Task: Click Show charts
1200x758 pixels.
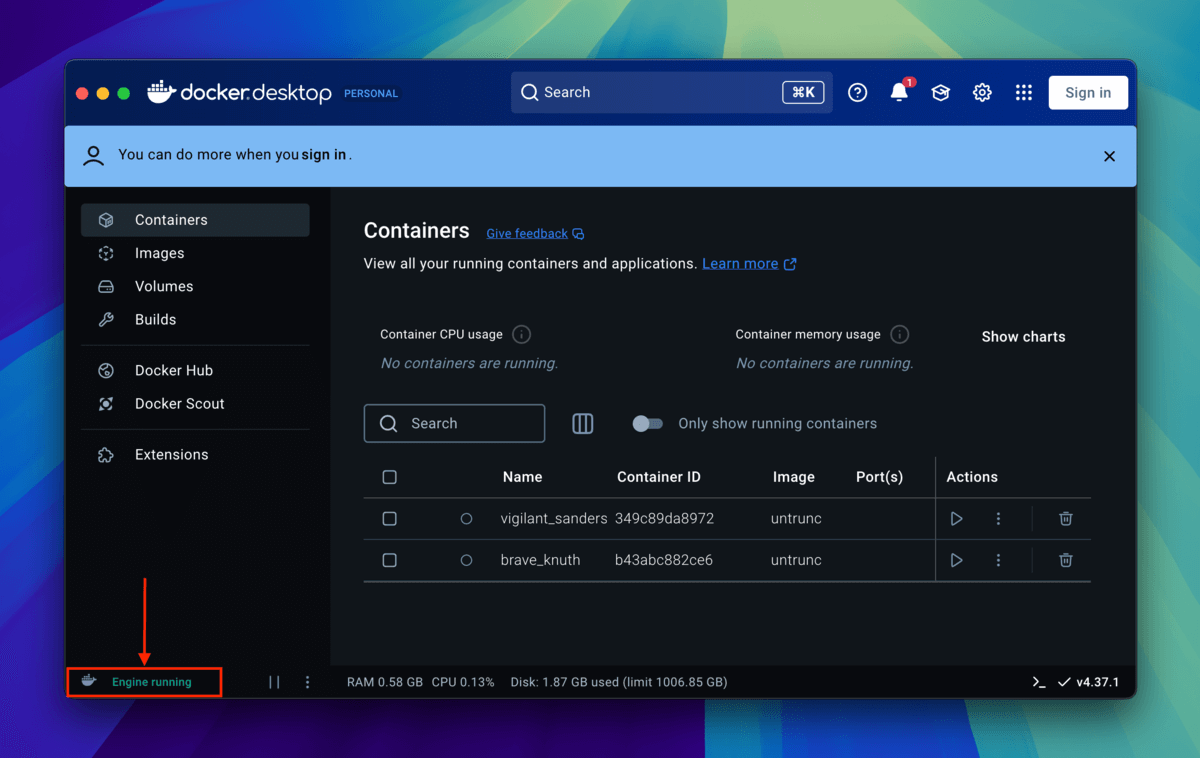Action: coord(1023,337)
